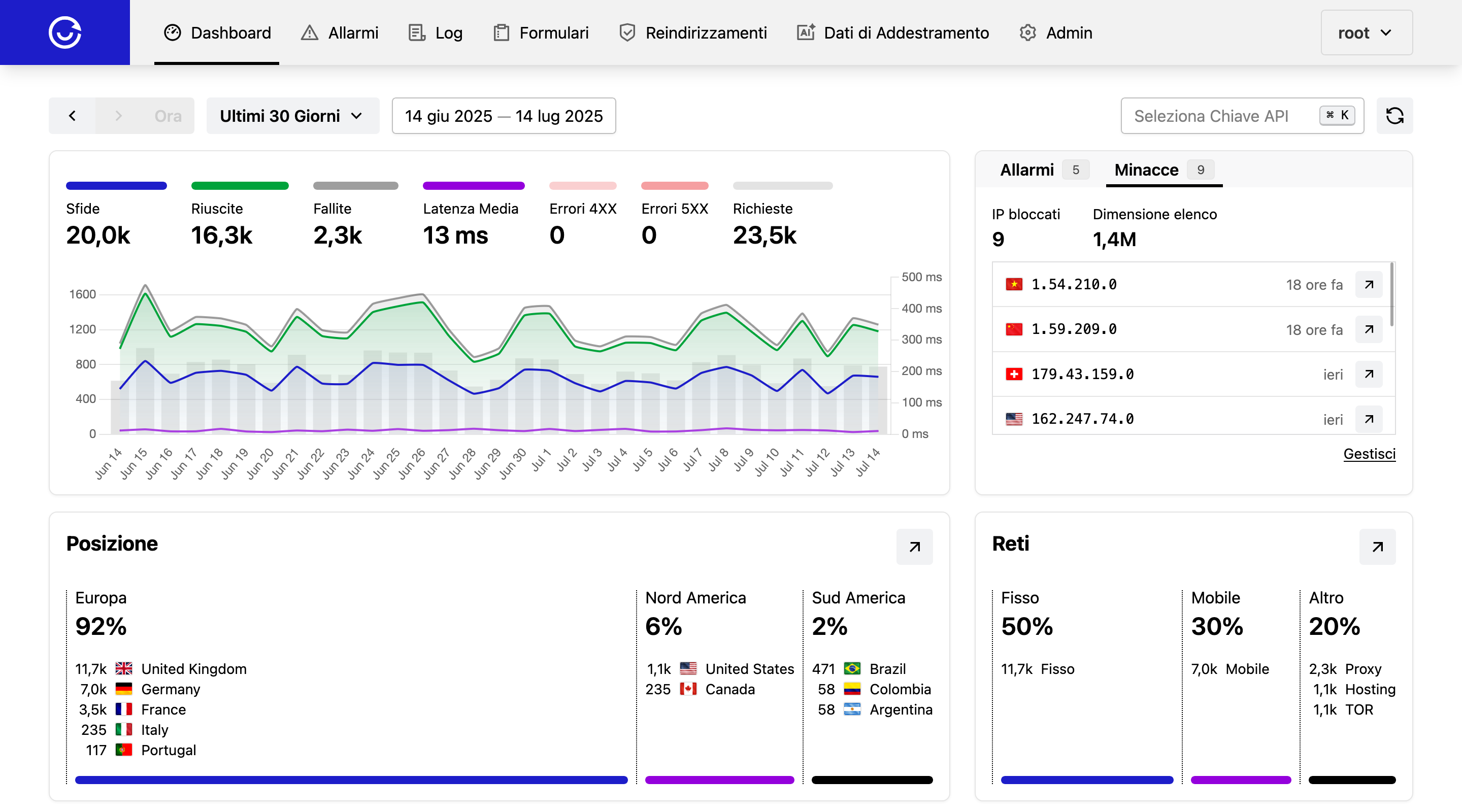Go back with the previous period arrow
The image size is (1462, 812).
(x=72, y=116)
